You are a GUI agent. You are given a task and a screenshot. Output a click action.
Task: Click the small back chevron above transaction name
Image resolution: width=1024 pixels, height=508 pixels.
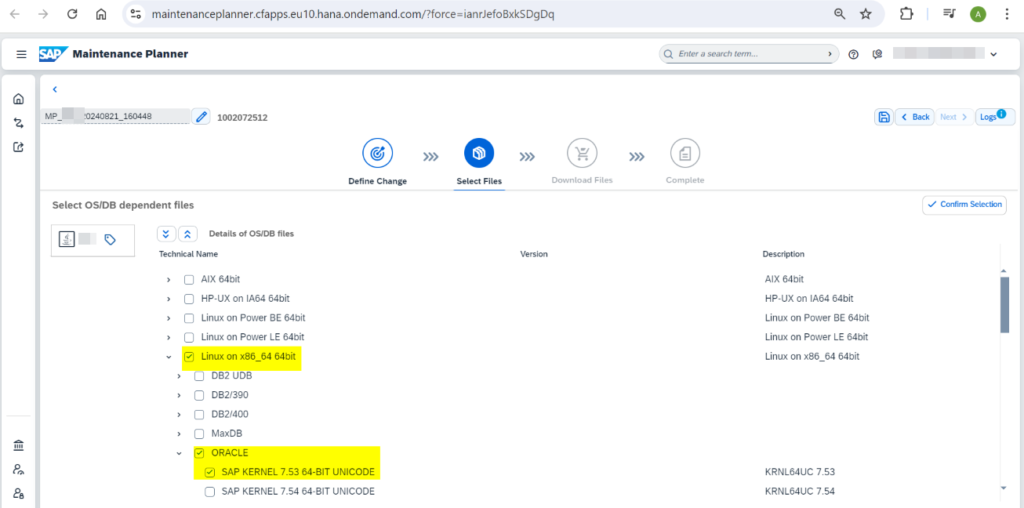tap(55, 89)
